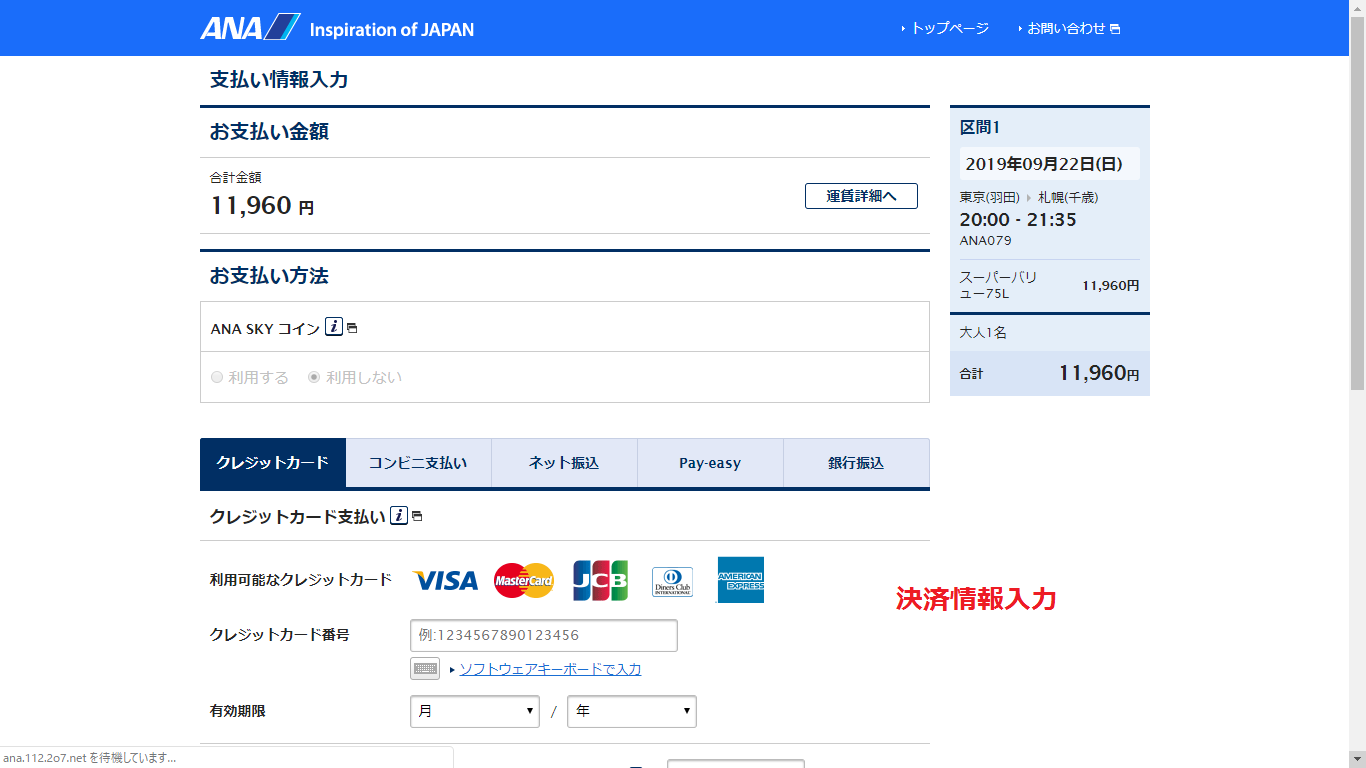
Task: Click 利用可能なクレジットカード label
Action: [301, 579]
